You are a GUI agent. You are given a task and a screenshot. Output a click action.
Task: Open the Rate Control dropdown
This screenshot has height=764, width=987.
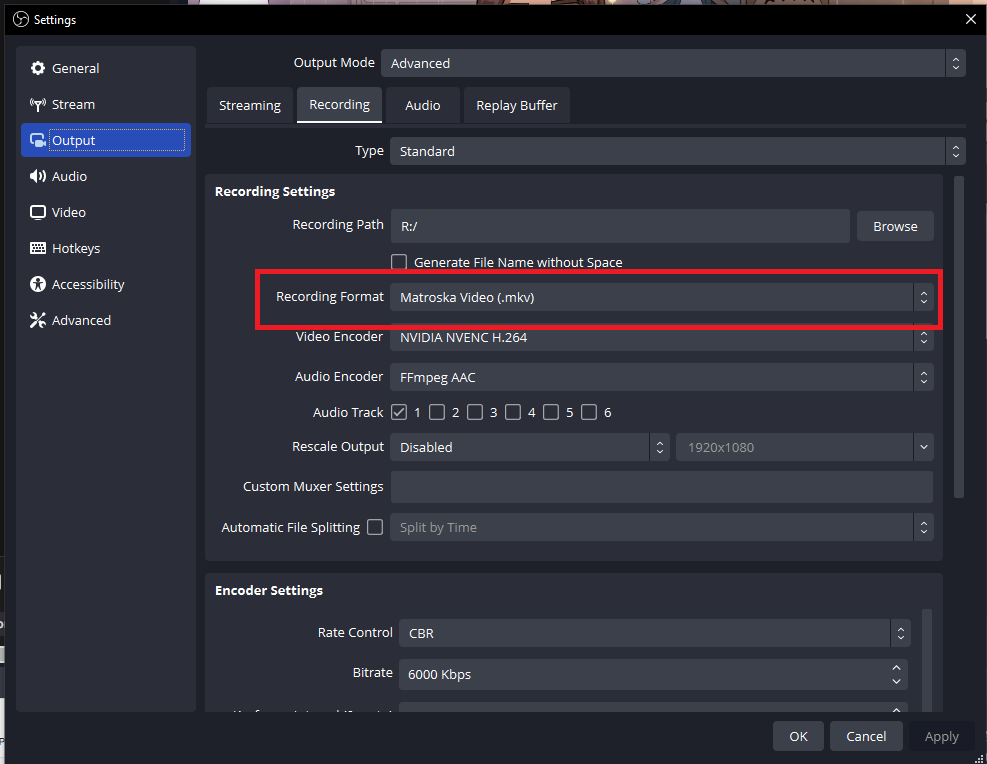[x=655, y=632]
